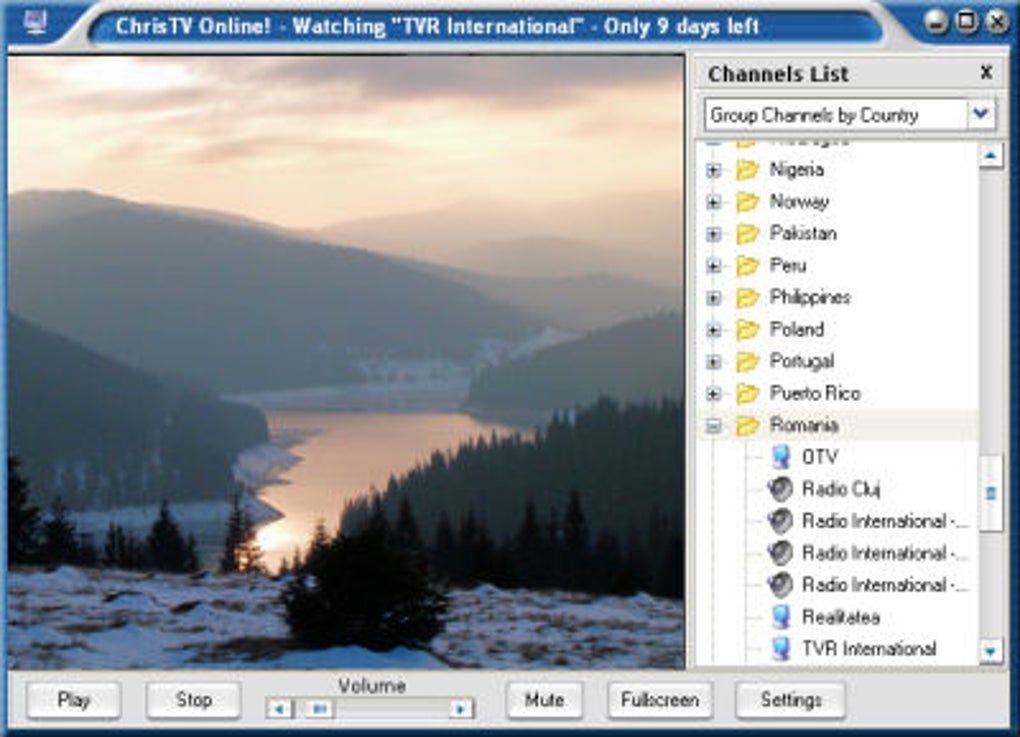This screenshot has height=737, width=1020.
Task: Collapse the Romania country group
Action: coord(714,426)
